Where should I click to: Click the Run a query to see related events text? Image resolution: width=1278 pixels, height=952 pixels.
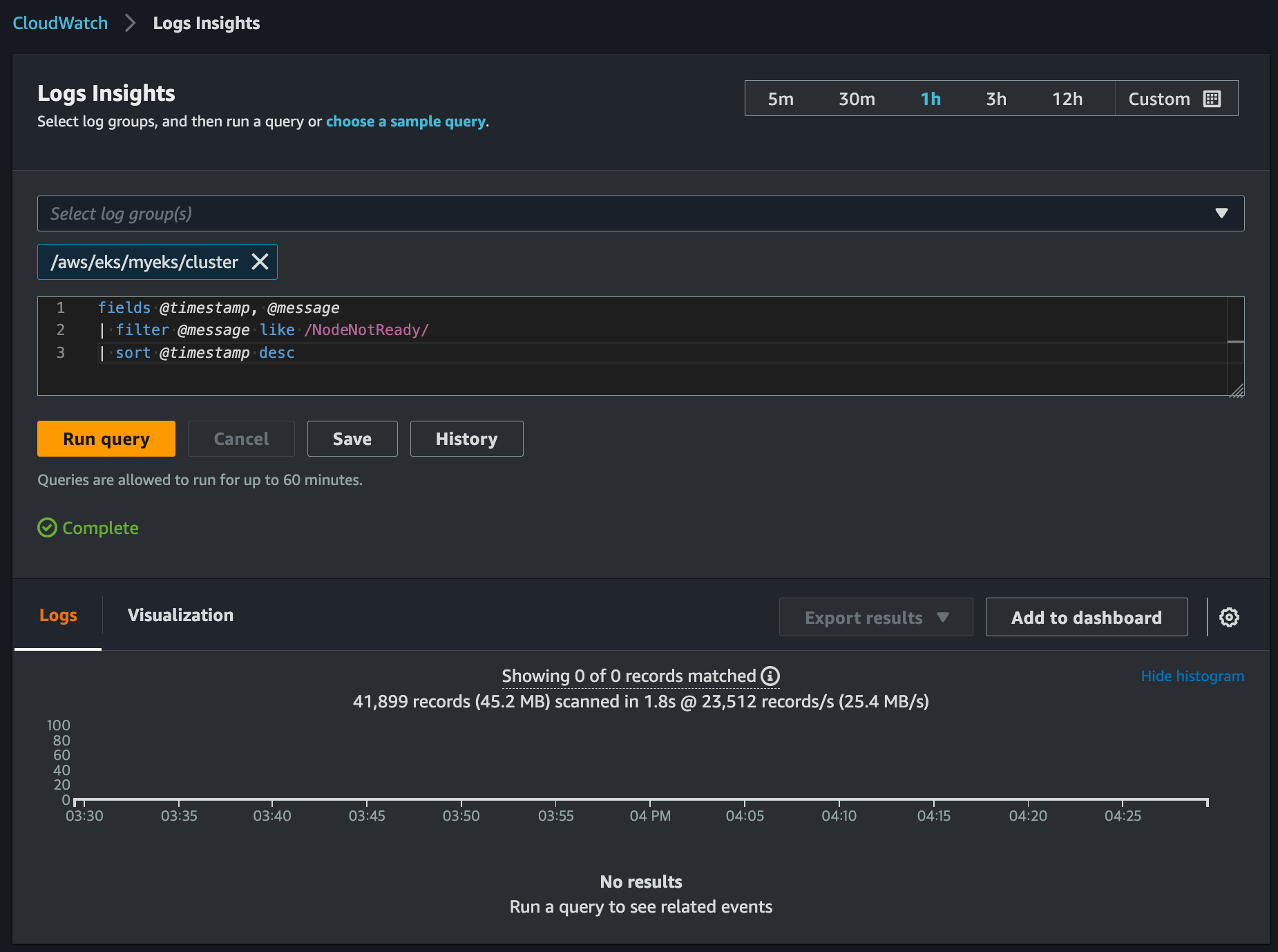click(640, 906)
